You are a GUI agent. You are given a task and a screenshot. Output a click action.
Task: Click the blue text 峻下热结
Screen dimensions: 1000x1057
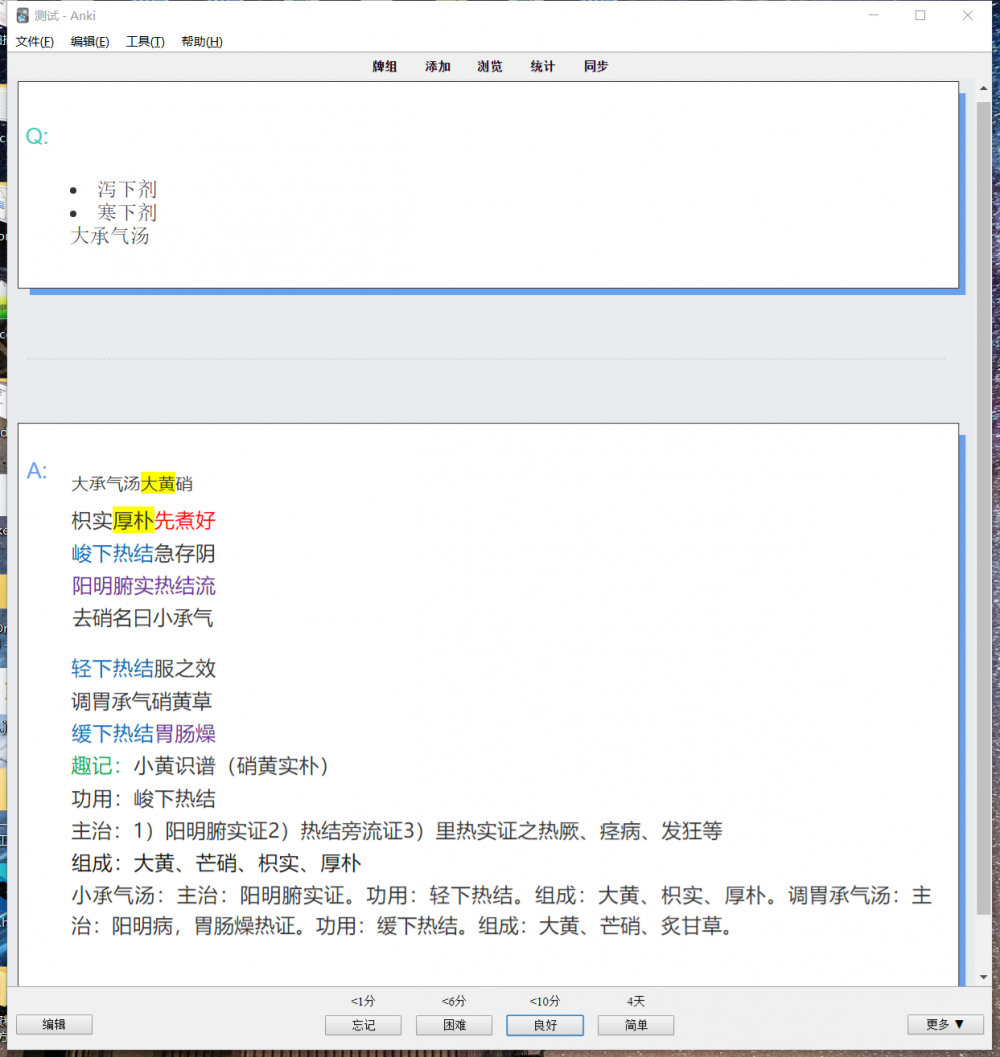coord(113,553)
